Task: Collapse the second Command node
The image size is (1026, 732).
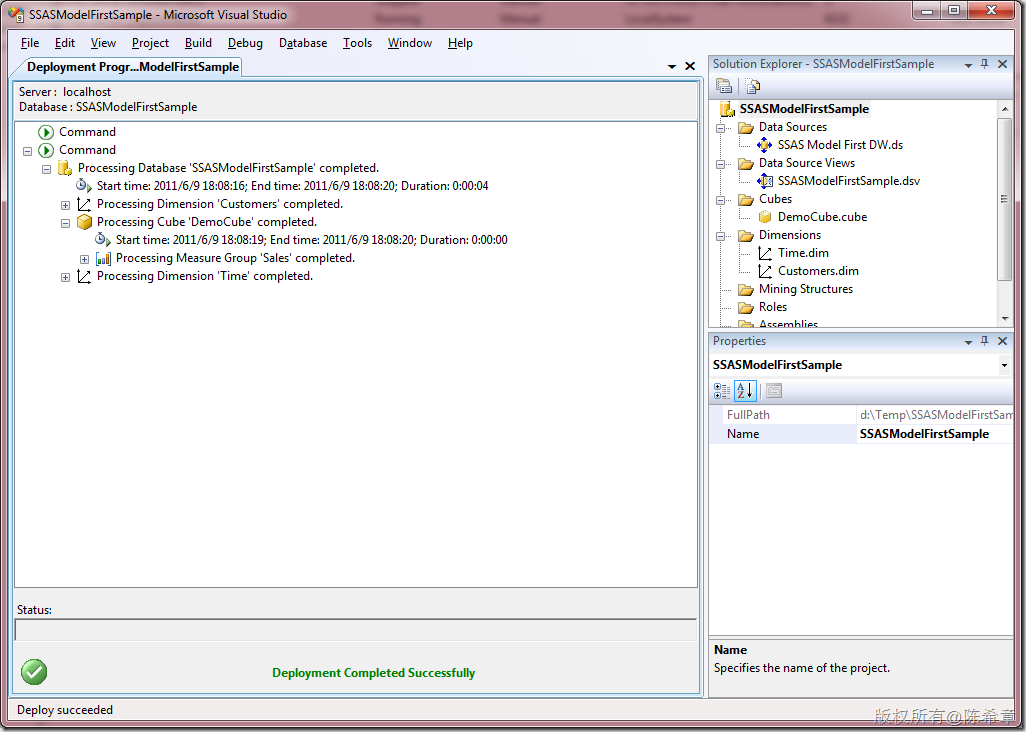Action: click(x=27, y=151)
